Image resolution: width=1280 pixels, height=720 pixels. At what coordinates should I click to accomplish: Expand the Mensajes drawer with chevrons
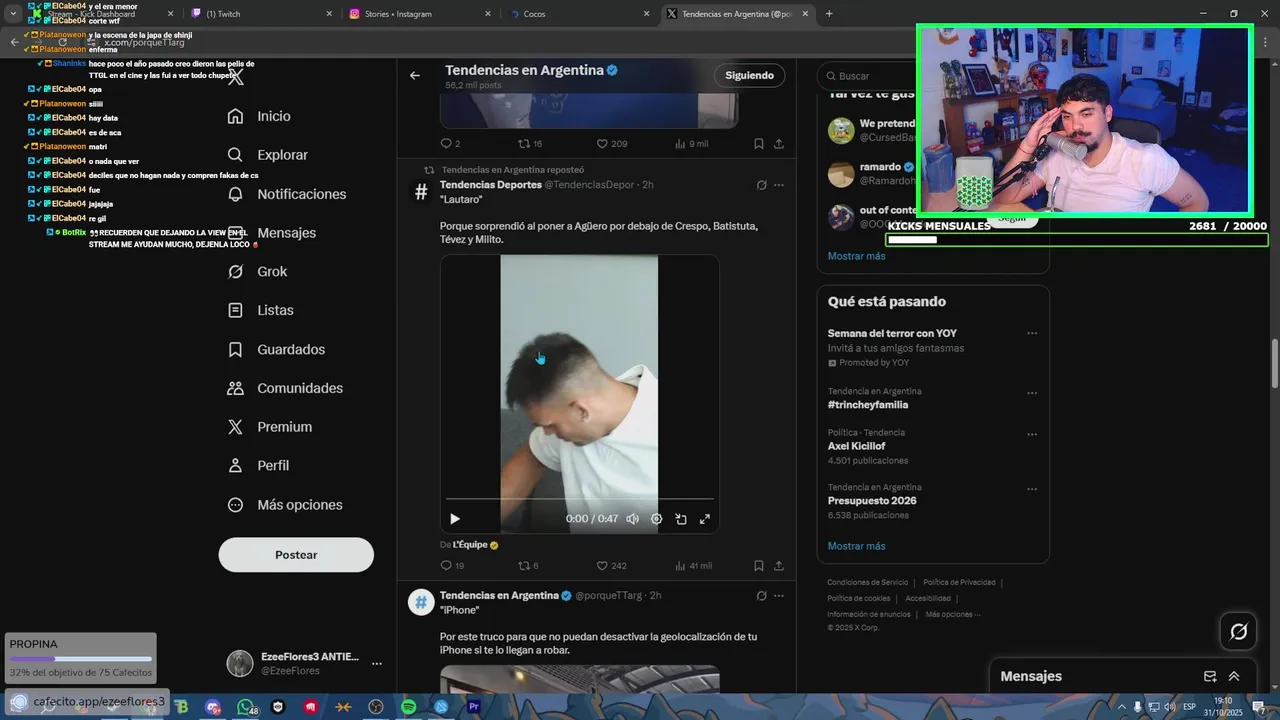pyautogui.click(x=1234, y=676)
